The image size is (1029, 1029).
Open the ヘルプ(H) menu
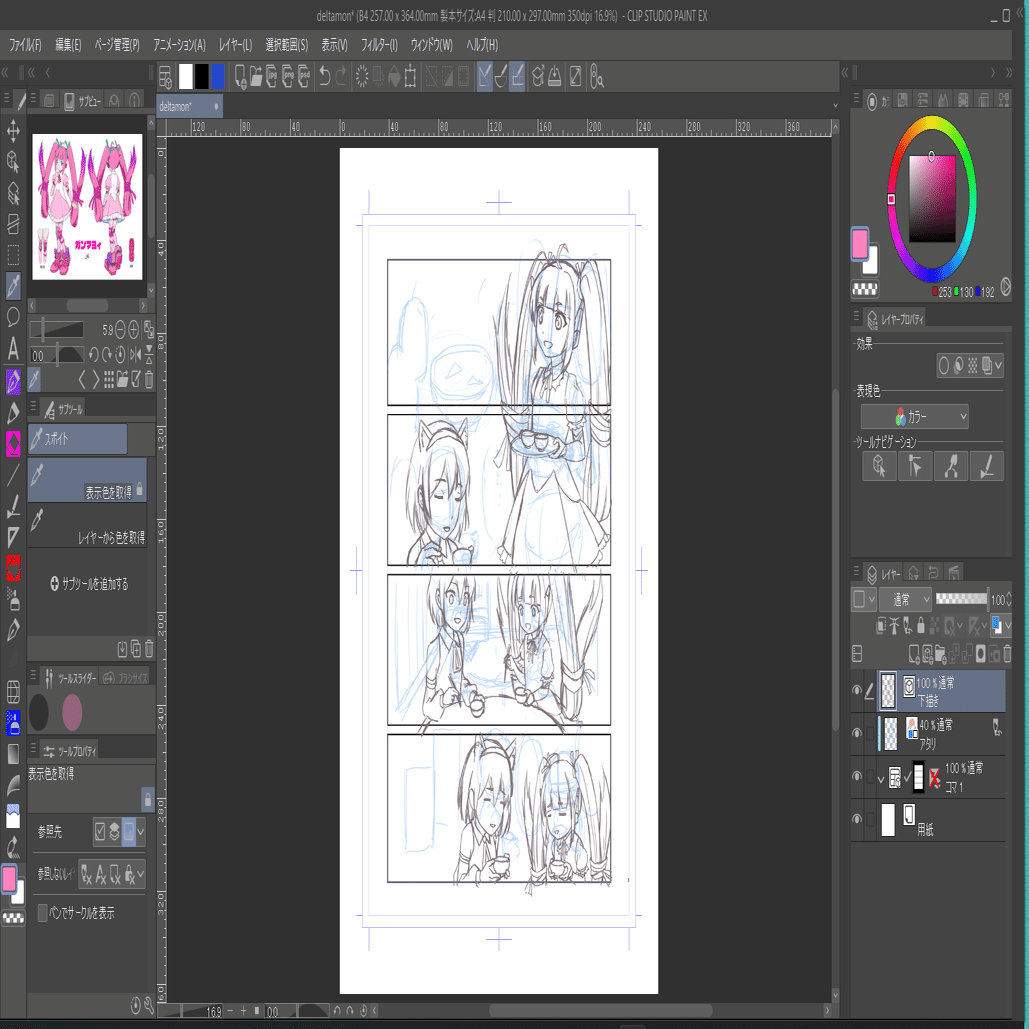tap(482, 45)
